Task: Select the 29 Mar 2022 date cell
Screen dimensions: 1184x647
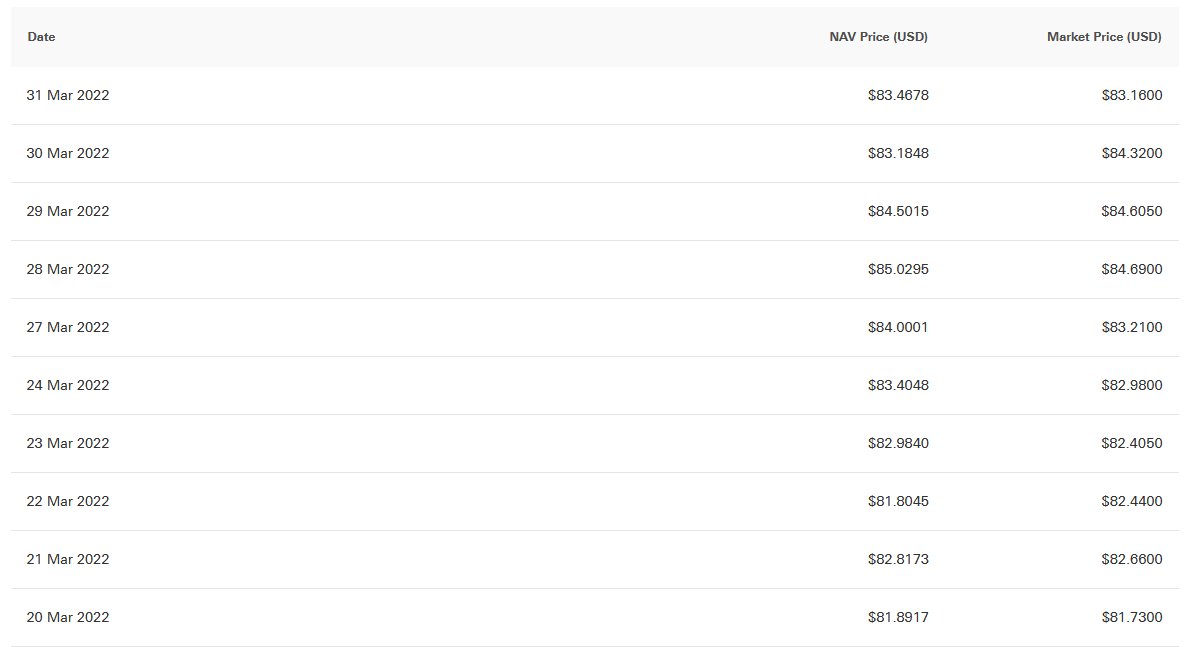Action: [x=68, y=211]
